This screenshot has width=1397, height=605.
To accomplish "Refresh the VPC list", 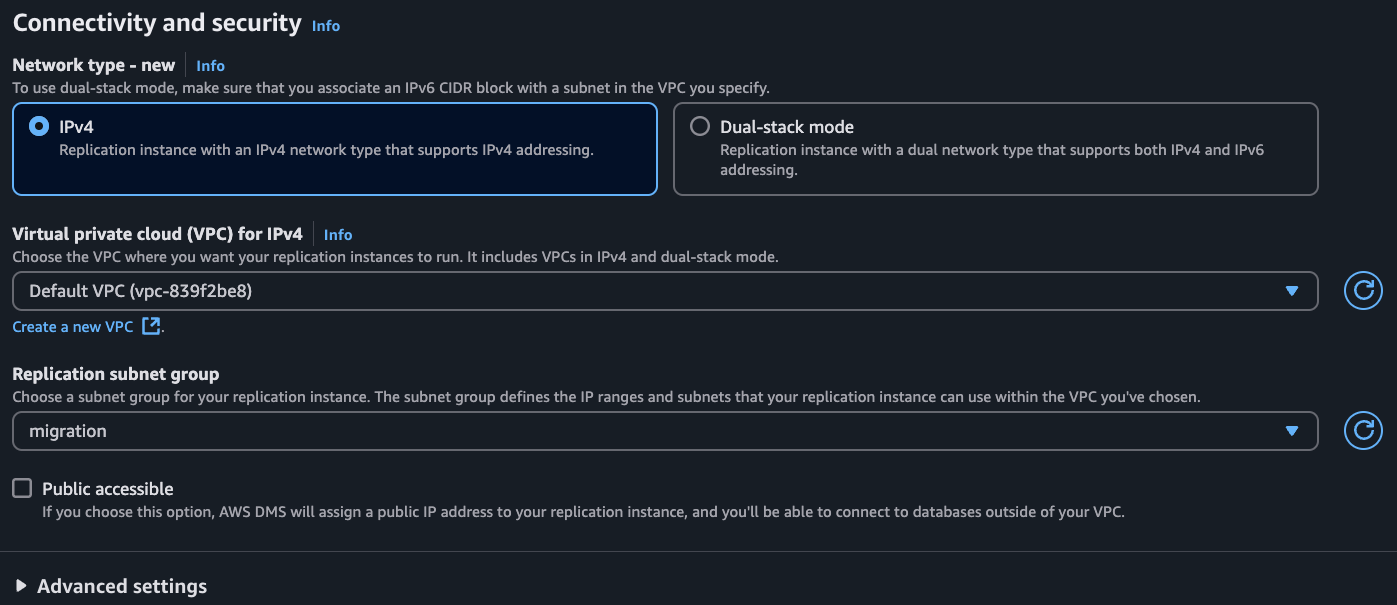I will (x=1363, y=291).
